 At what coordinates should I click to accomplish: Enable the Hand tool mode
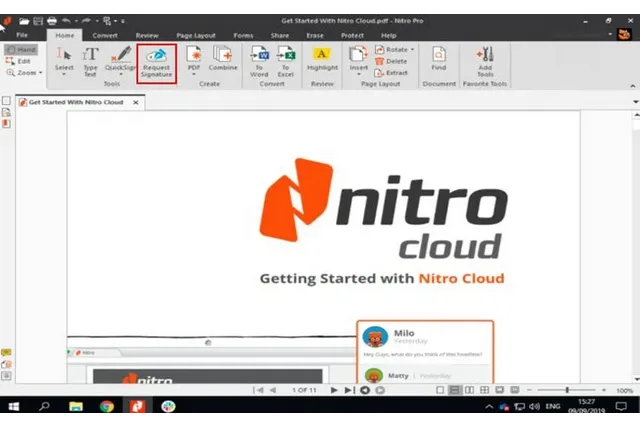[21, 49]
